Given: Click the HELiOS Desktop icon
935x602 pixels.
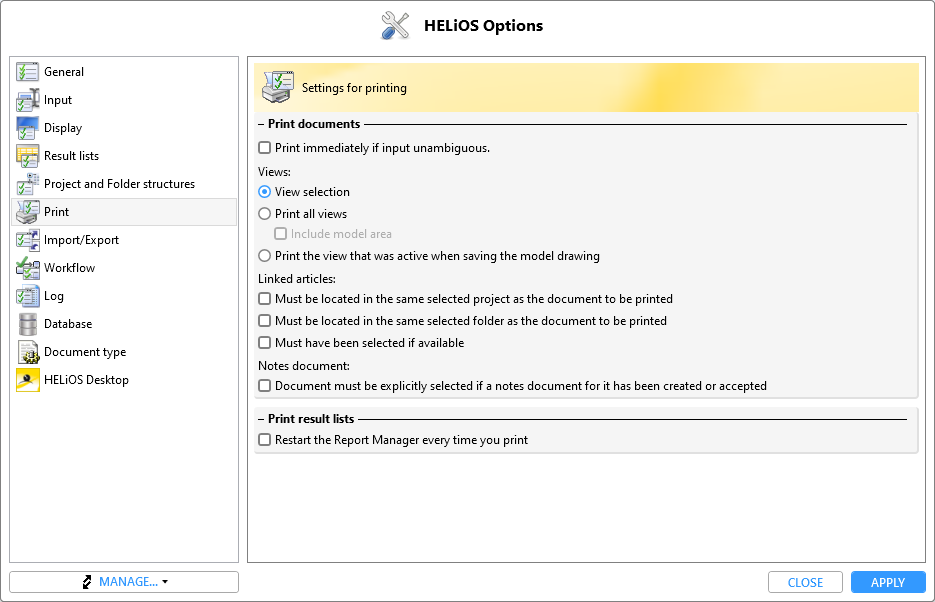Looking at the screenshot, I should [x=27, y=380].
